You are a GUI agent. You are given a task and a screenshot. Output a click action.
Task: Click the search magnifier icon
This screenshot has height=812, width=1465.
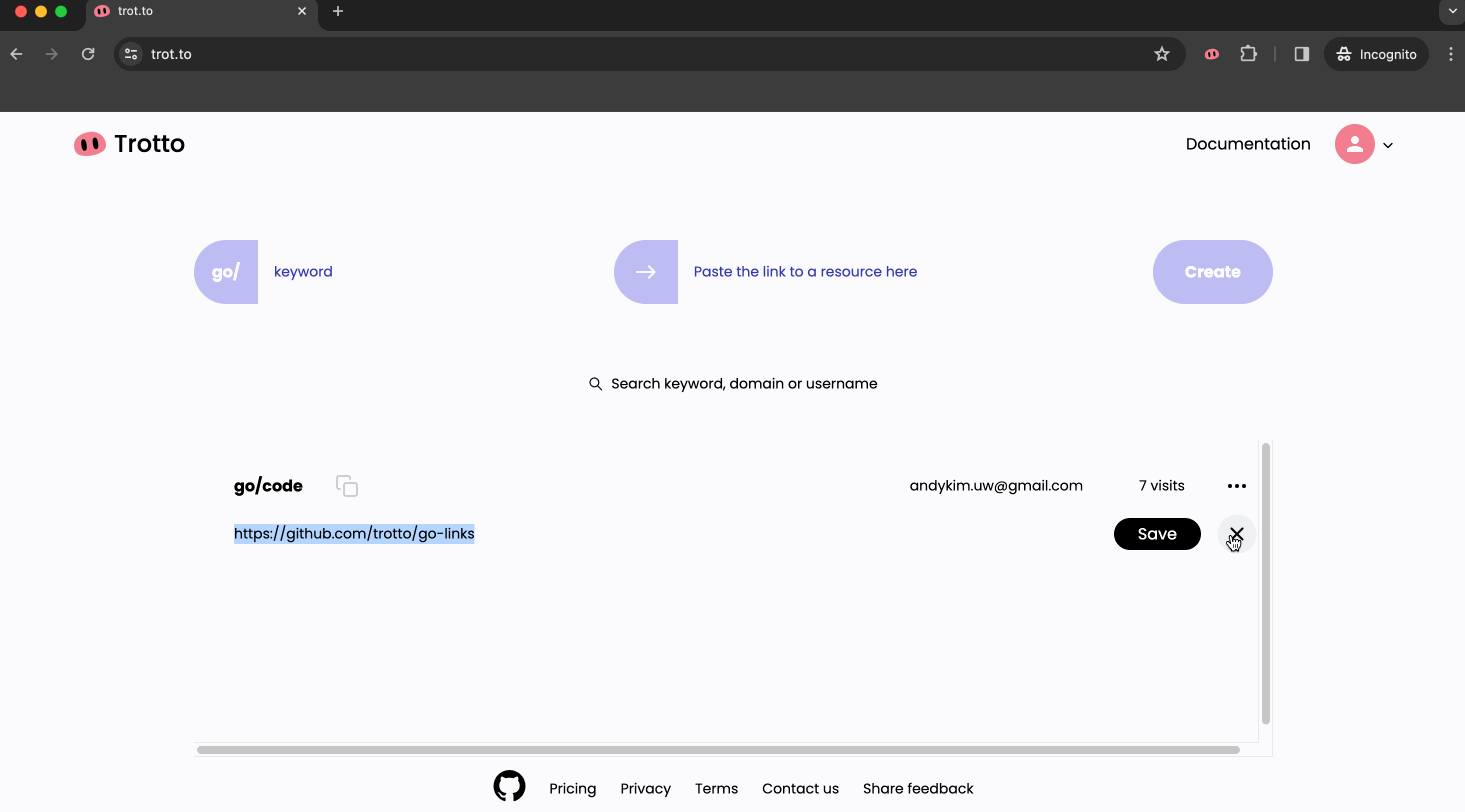point(596,384)
